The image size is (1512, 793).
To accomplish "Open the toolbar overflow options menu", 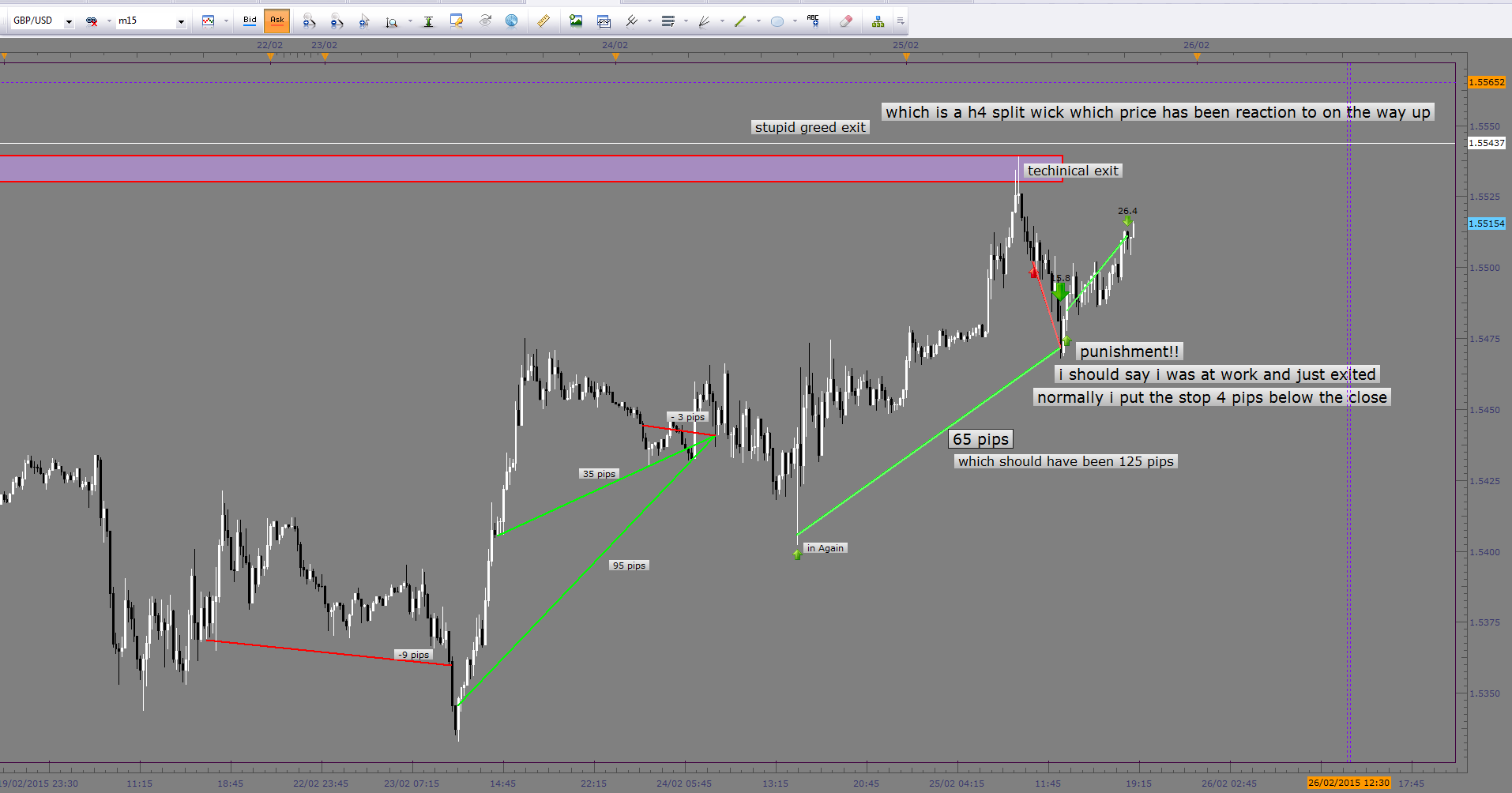I will 901,21.
